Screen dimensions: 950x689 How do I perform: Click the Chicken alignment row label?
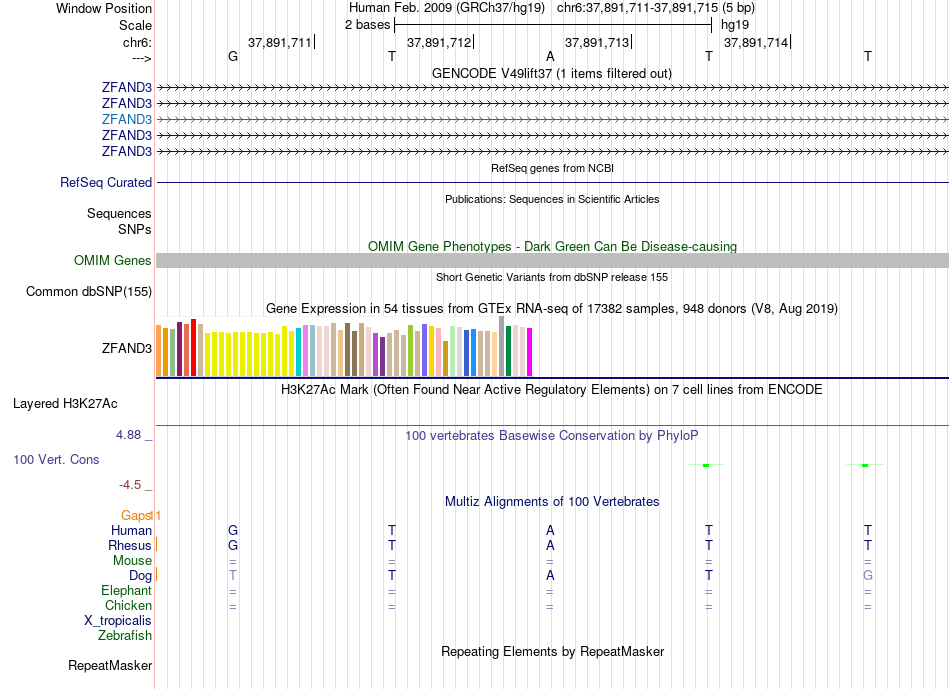[x=128, y=605]
